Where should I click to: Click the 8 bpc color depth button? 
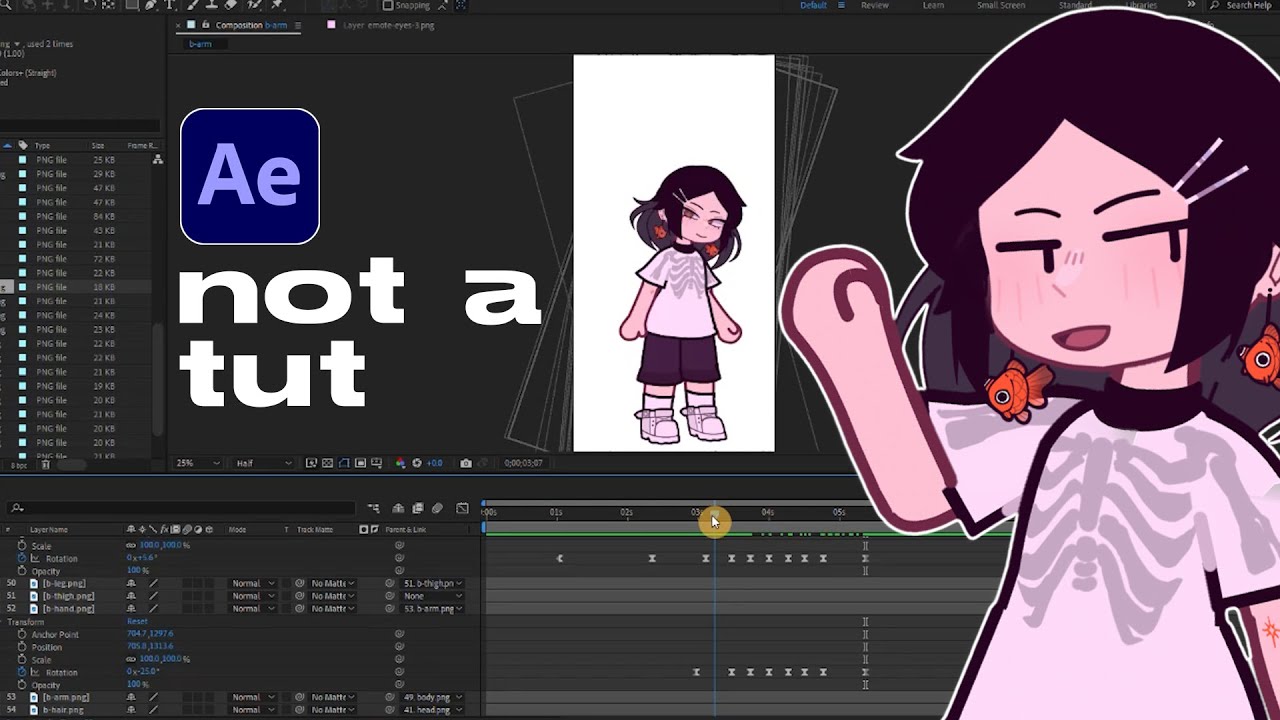tap(19, 465)
